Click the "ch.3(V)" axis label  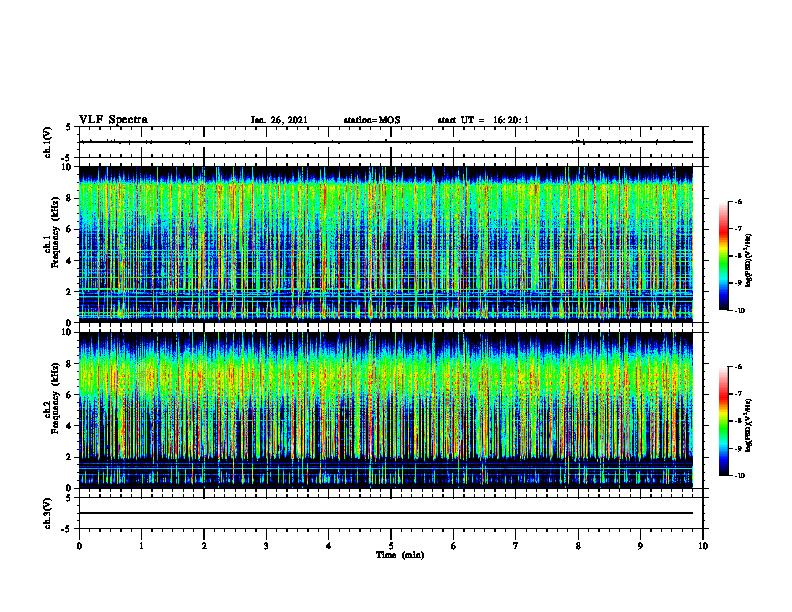[x=47, y=513]
